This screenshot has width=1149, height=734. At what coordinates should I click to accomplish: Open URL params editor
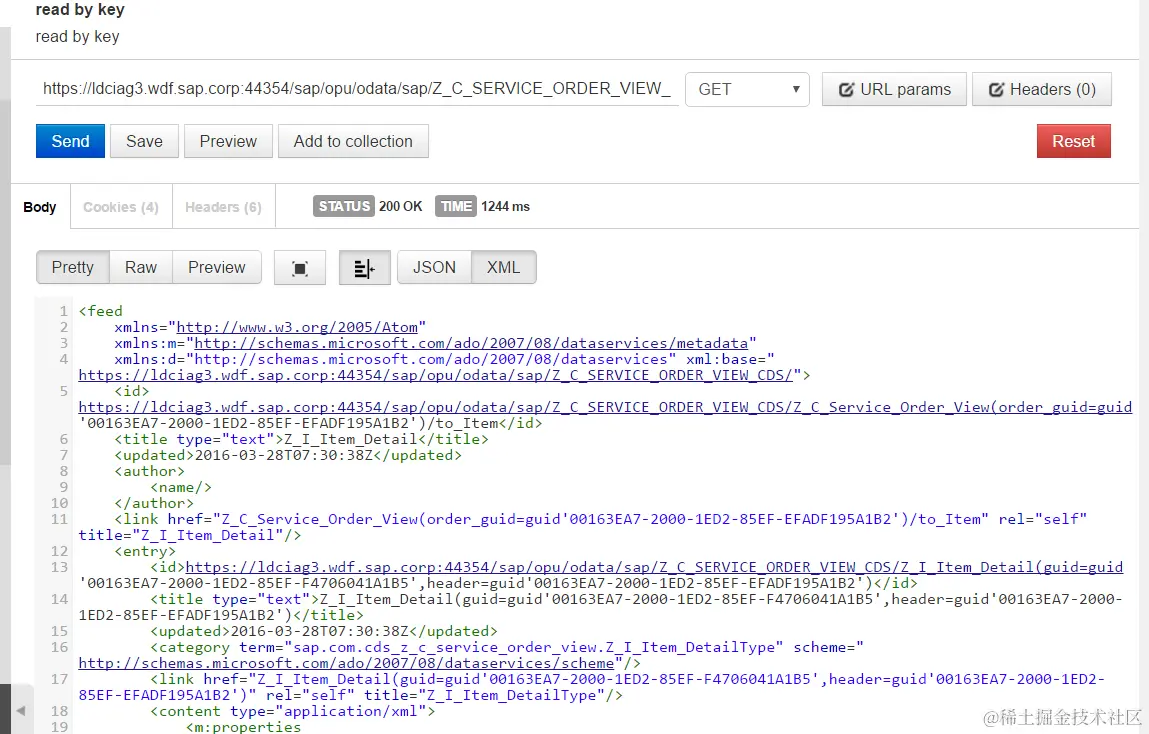click(x=894, y=89)
